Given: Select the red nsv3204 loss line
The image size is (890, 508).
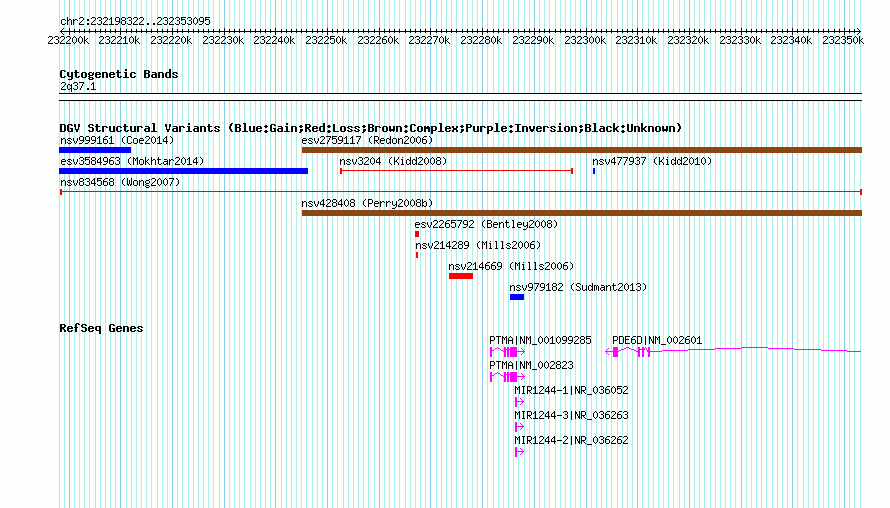Looking at the screenshot, I should click(456, 171).
